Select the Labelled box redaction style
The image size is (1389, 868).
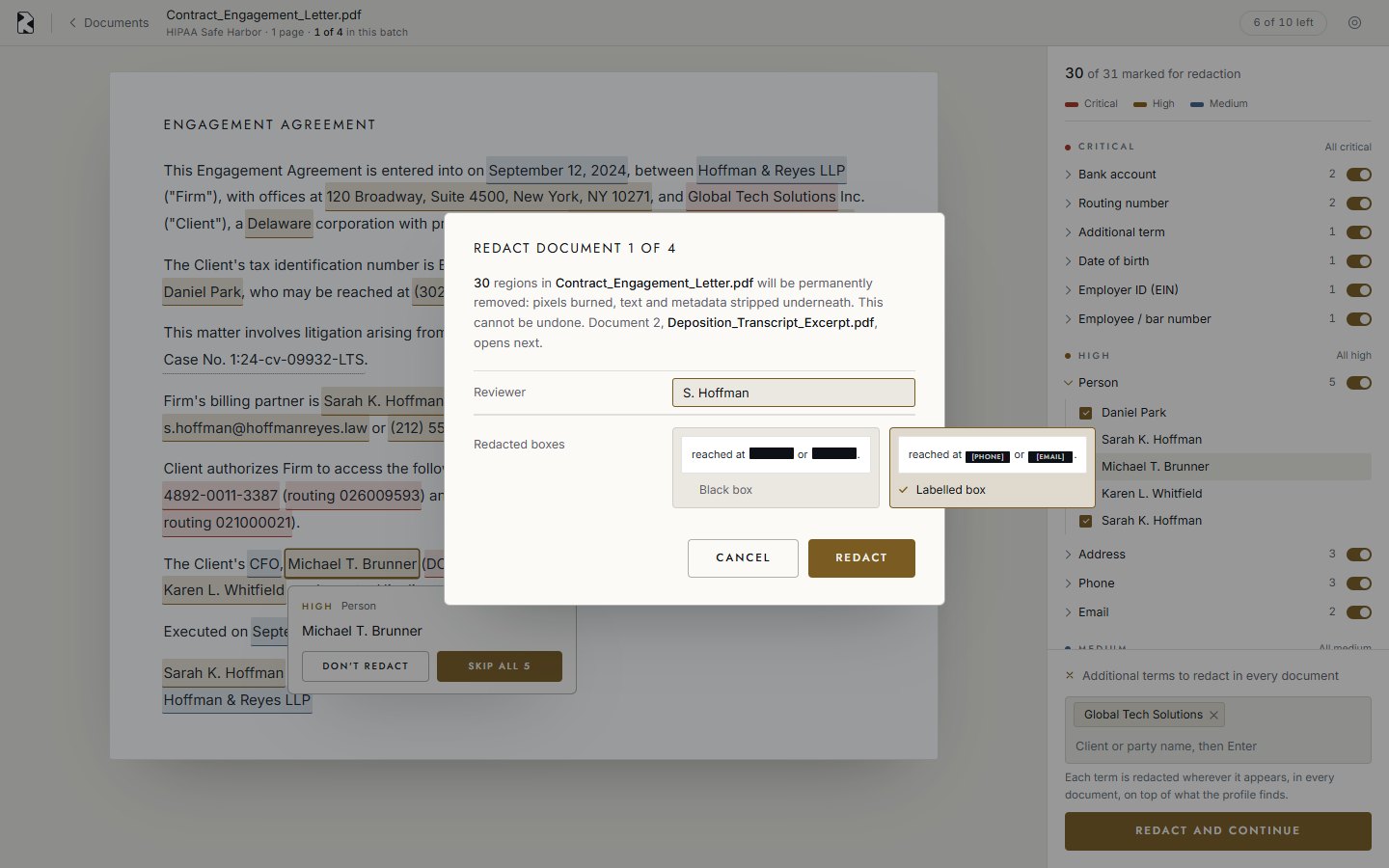pos(992,468)
